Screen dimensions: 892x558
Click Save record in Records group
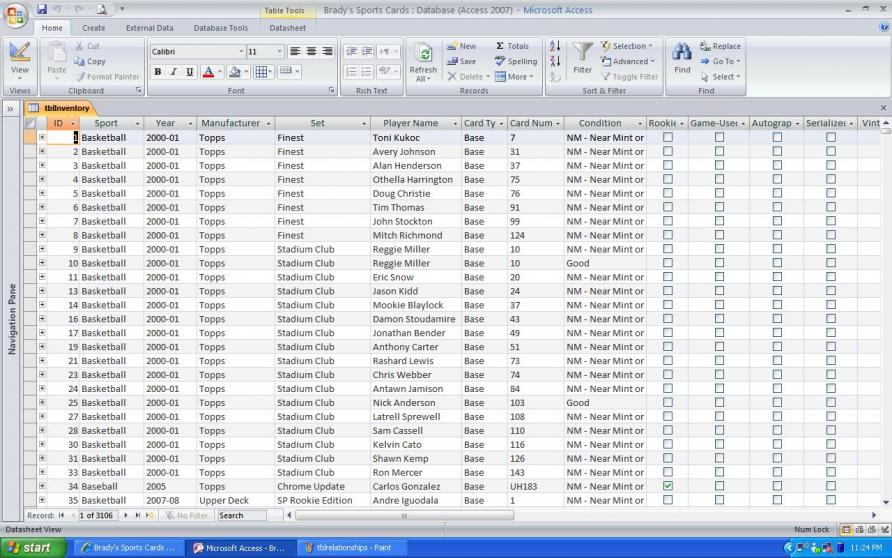461,61
